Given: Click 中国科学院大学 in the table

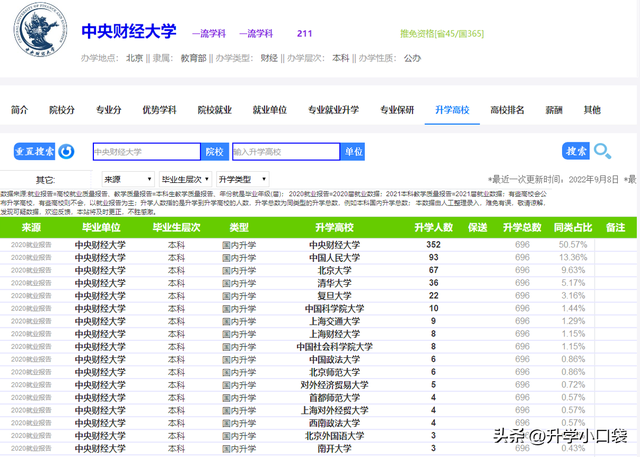Looking at the screenshot, I should click(334, 308).
